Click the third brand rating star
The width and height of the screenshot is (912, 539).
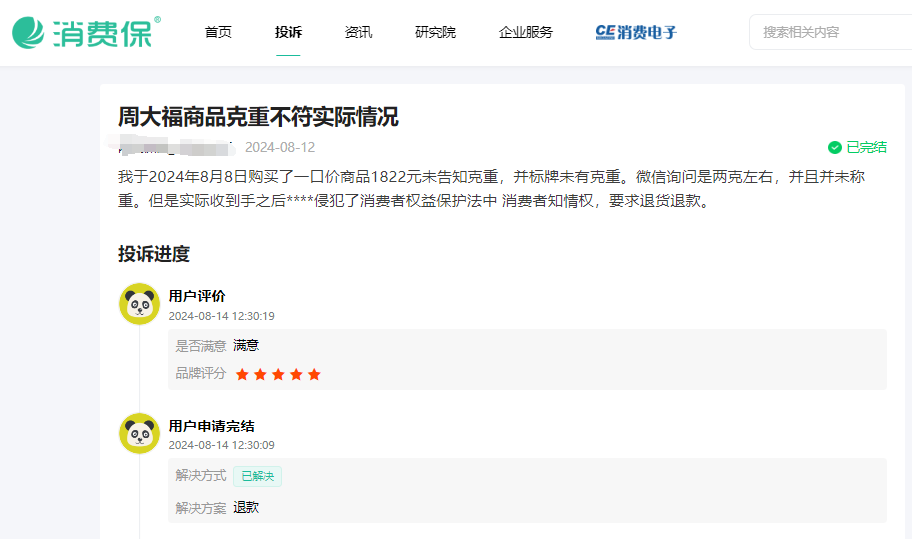pos(278,374)
